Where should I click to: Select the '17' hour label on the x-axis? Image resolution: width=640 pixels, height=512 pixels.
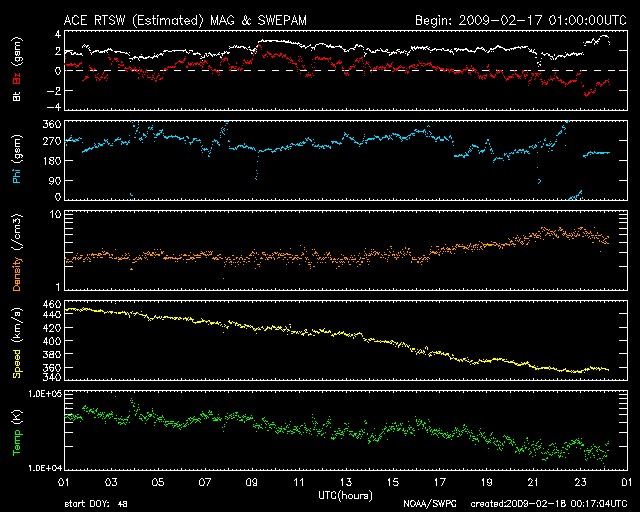click(440, 482)
